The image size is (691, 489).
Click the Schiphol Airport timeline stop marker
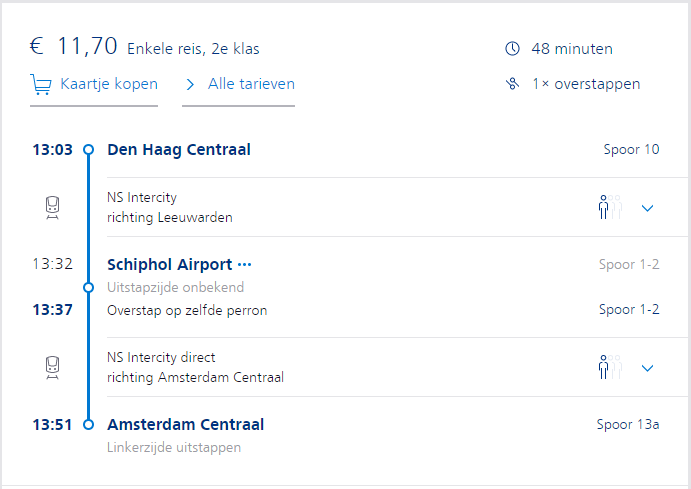pos(88,287)
